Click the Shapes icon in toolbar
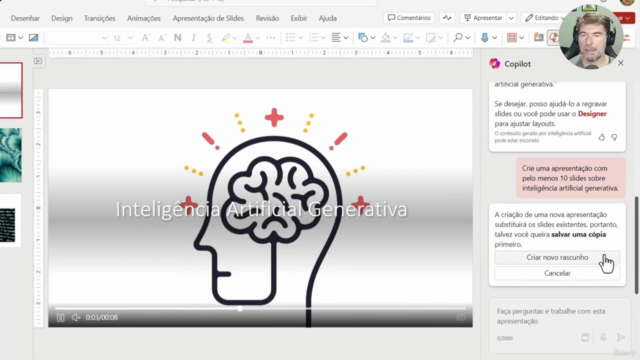Viewport: 640px width, 360px height. pyautogui.click(x=362, y=38)
